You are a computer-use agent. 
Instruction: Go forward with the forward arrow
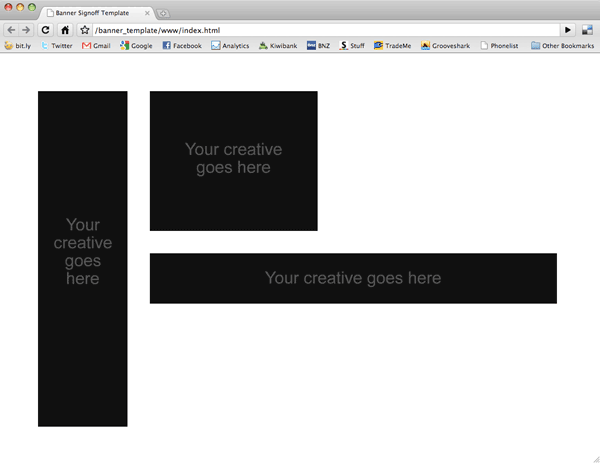pyautogui.click(x=26, y=30)
